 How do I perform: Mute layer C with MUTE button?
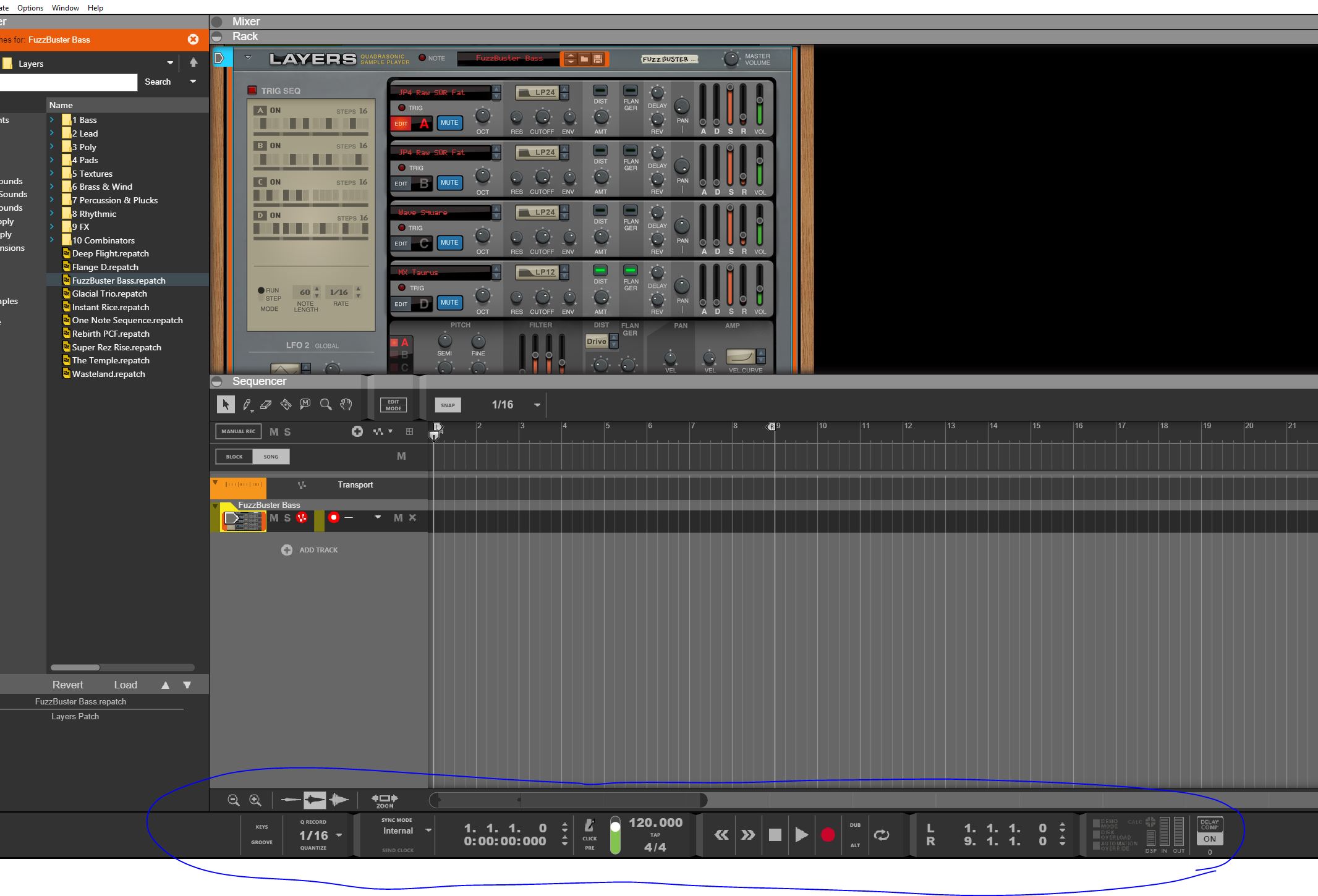click(449, 242)
